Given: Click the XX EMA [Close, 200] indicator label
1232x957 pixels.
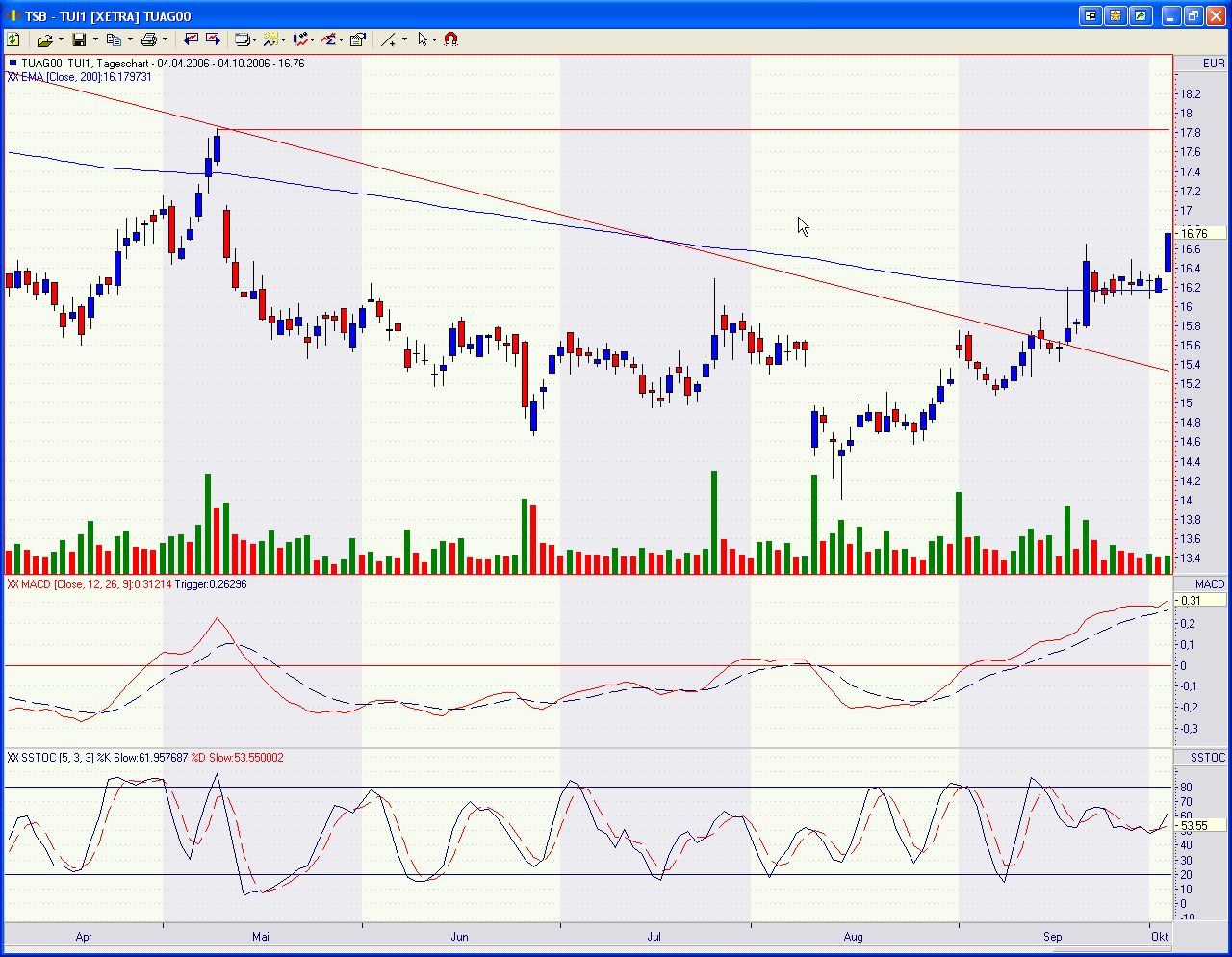Looking at the screenshot, I should 79,77.
